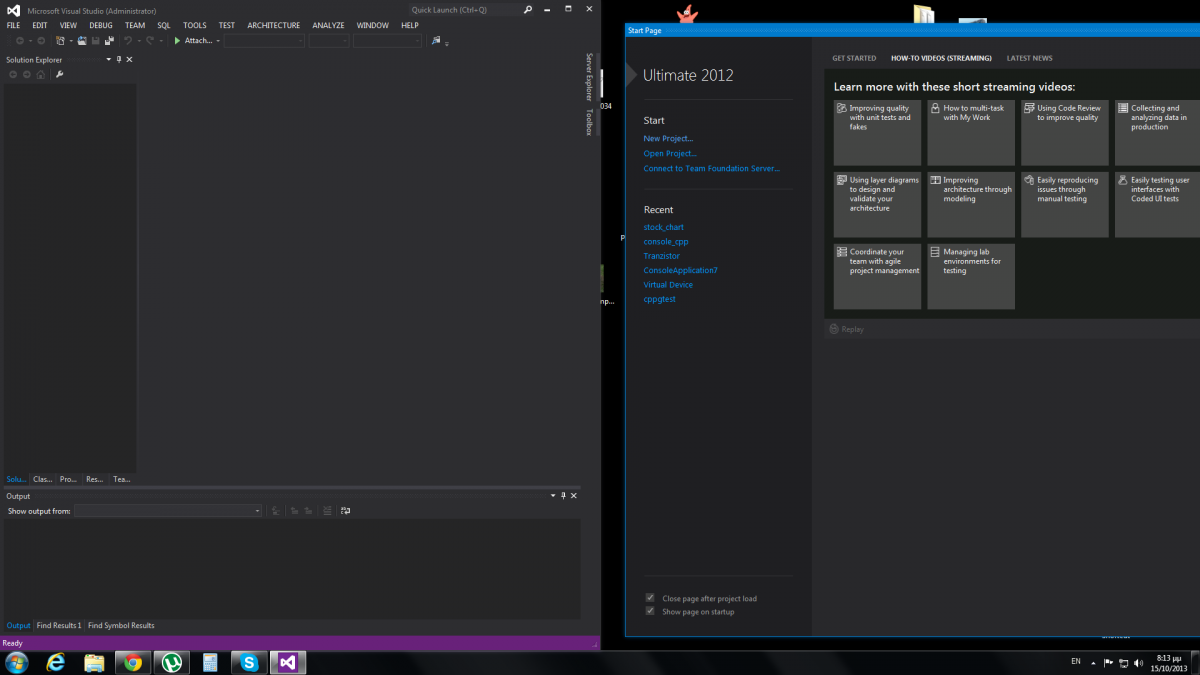Viewport: 1200px width, 675px height.
Task: Click the Find Message in Code icon in Output
Action: [275, 511]
